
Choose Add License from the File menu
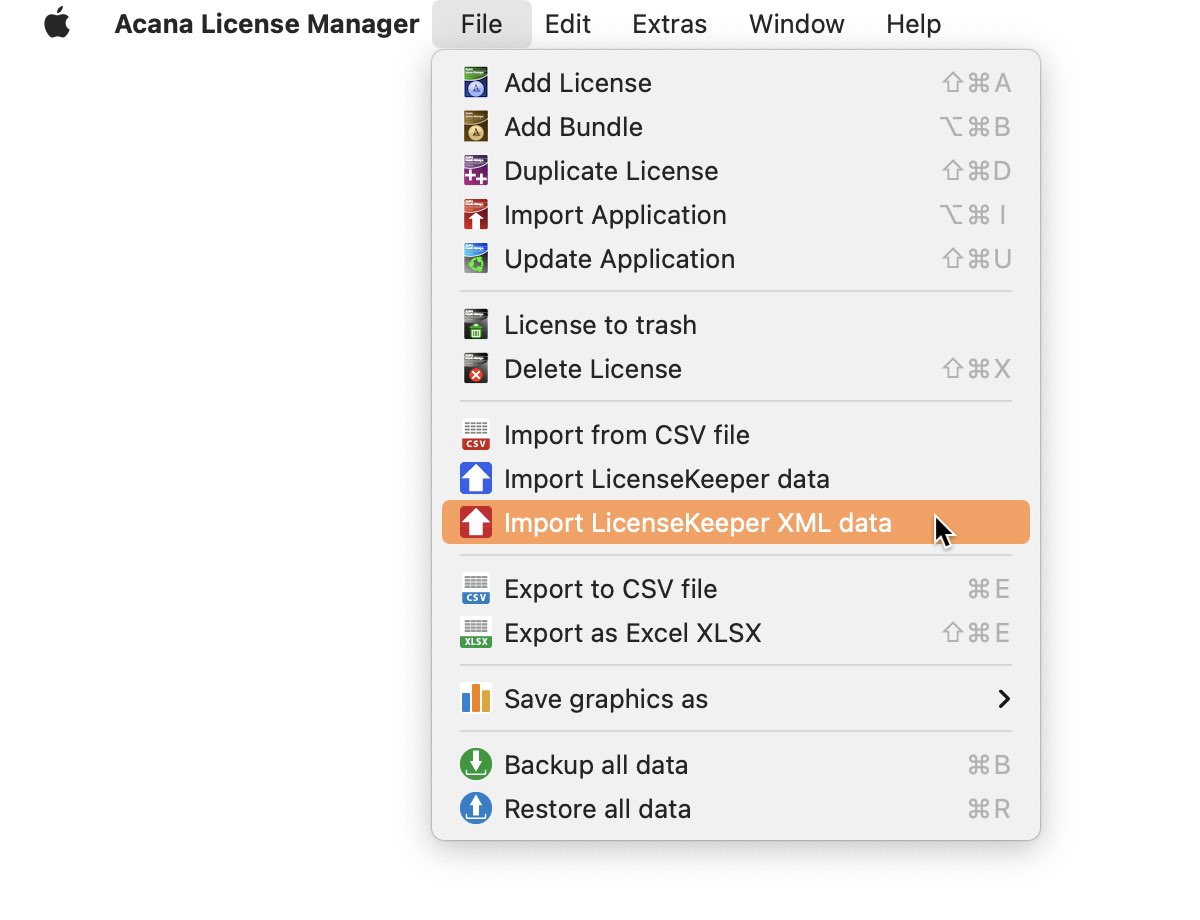click(x=736, y=83)
